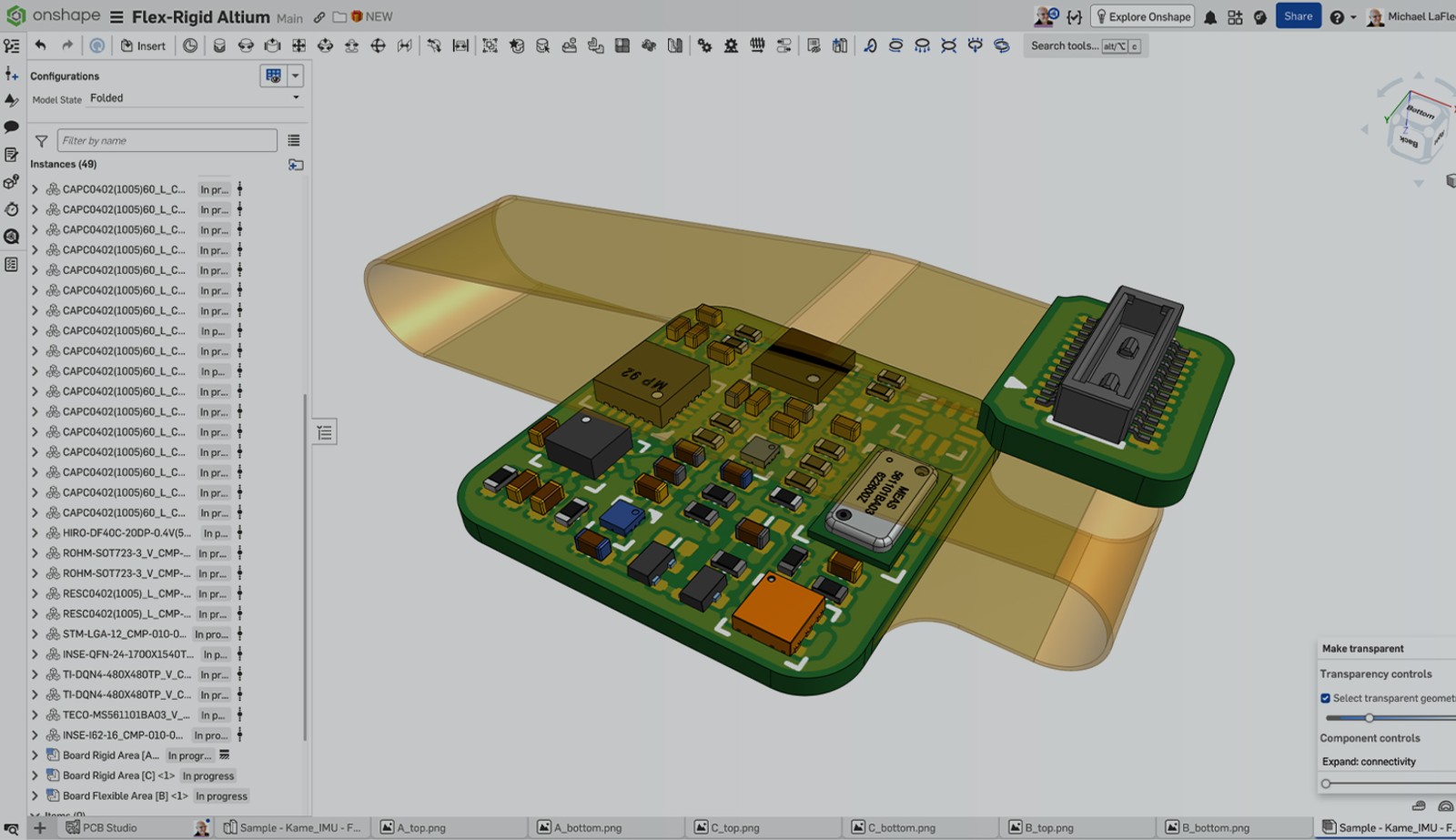Open the configuration table dropdown arrow
Image resolution: width=1456 pixels, height=840 pixels.
pos(295,76)
